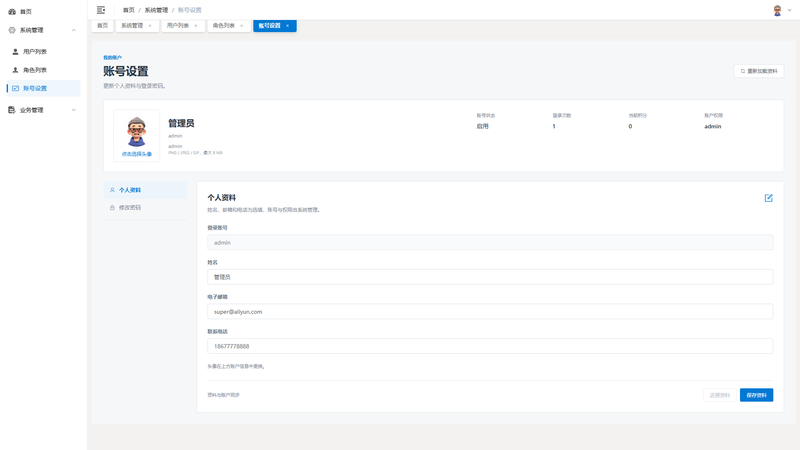Image resolution: width=800 pixels, height=450 pixels.
Task: Click the sidebar collapse icon in the header
Action: (101, 10)
